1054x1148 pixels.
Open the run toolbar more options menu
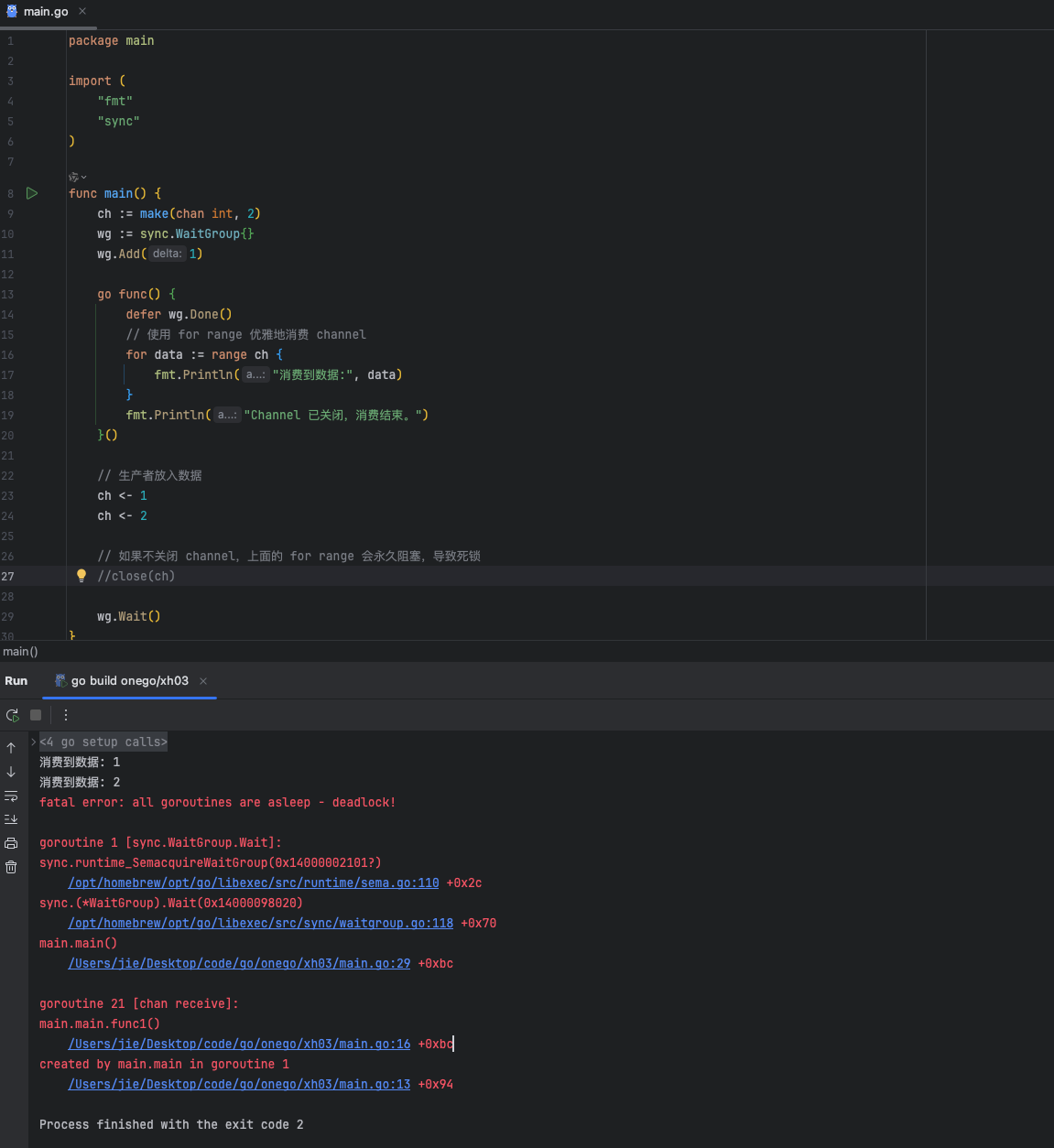pos(66,715)
